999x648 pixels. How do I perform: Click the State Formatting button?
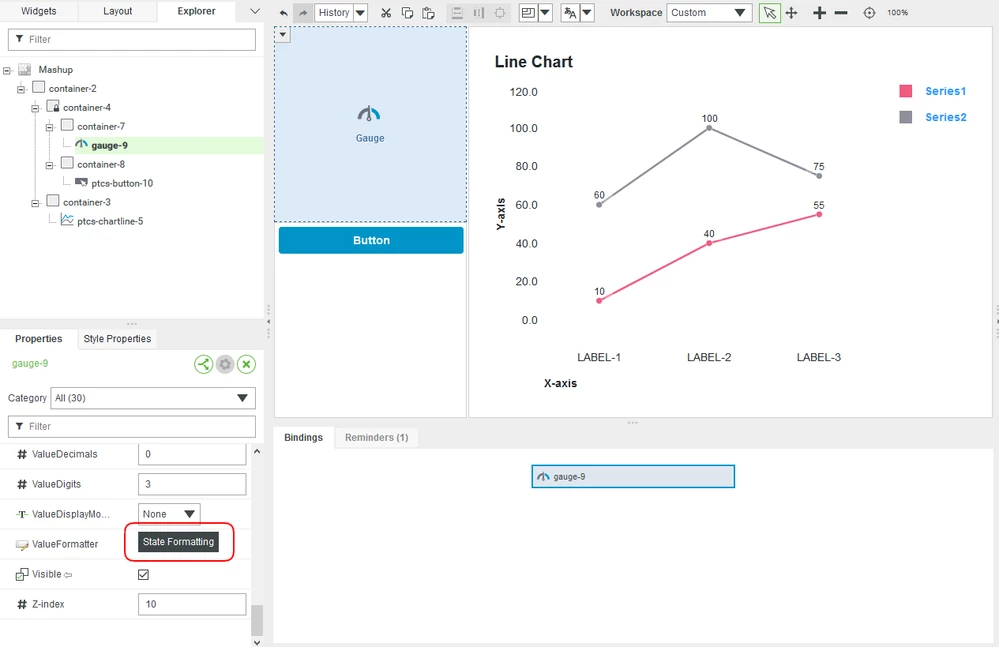point(178,542)
